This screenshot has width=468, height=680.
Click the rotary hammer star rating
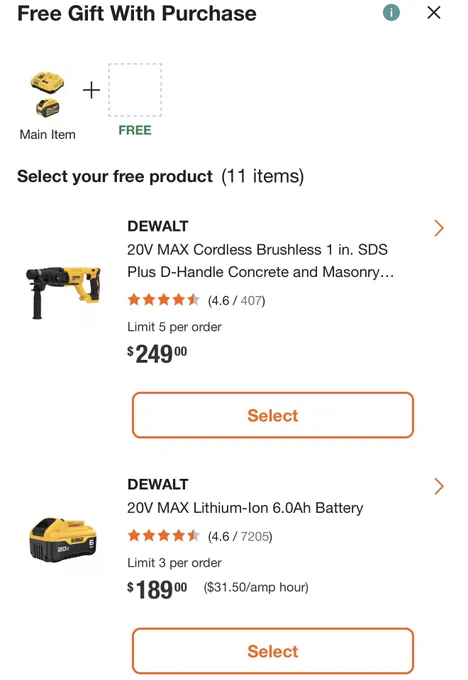pos(164,300)
